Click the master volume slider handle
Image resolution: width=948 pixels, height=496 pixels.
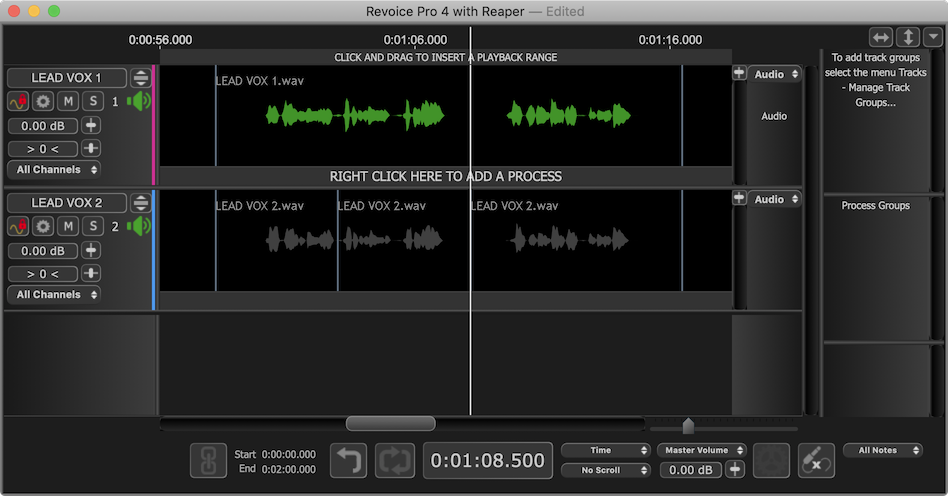689,427
